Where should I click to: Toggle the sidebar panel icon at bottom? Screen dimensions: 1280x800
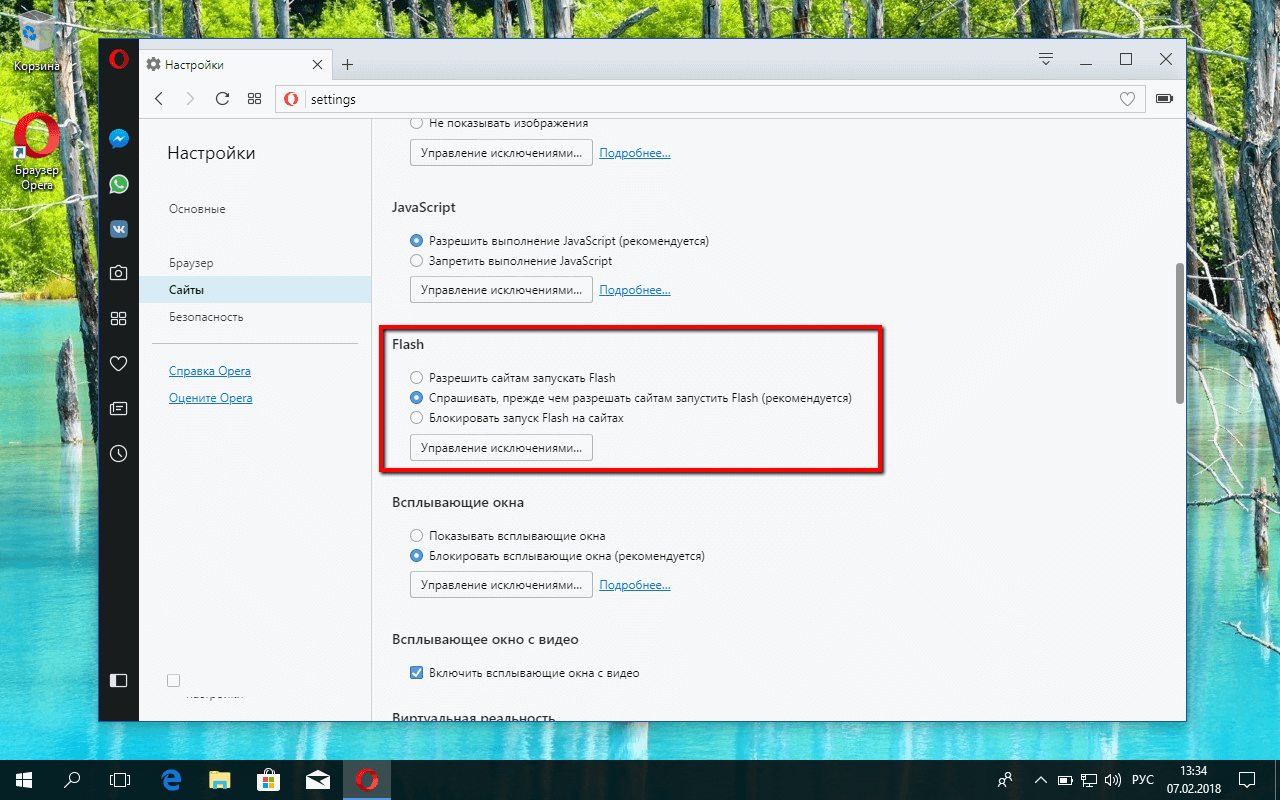pos(119,681)
